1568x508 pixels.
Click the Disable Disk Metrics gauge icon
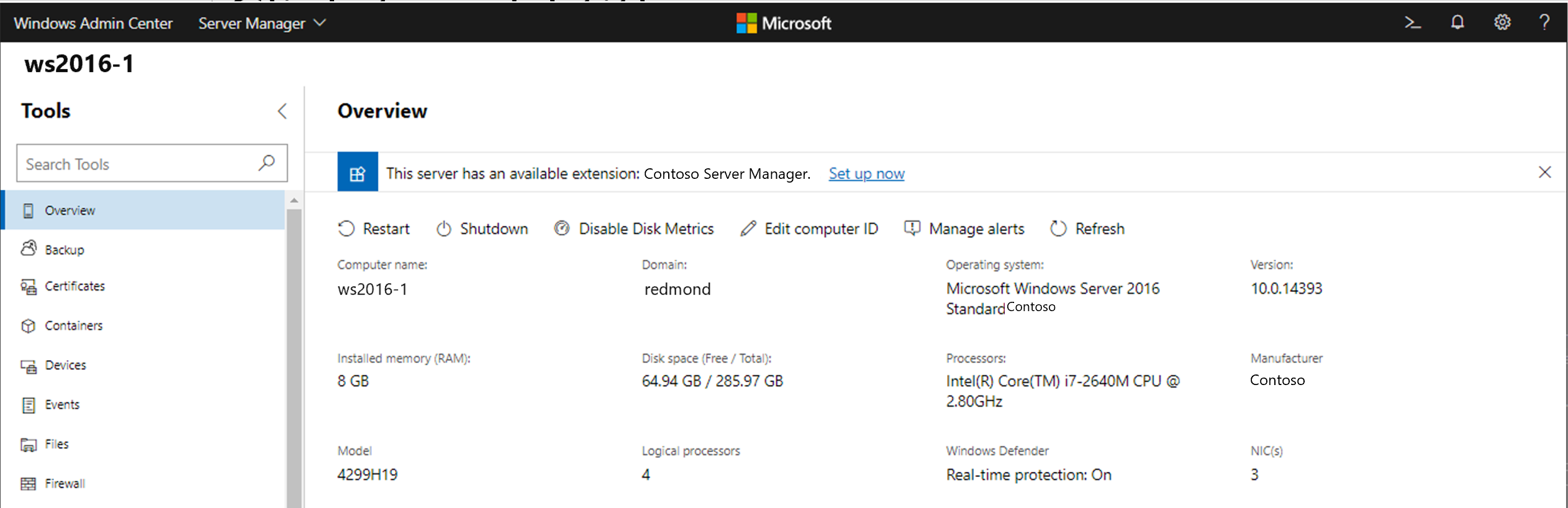[561, 229]
